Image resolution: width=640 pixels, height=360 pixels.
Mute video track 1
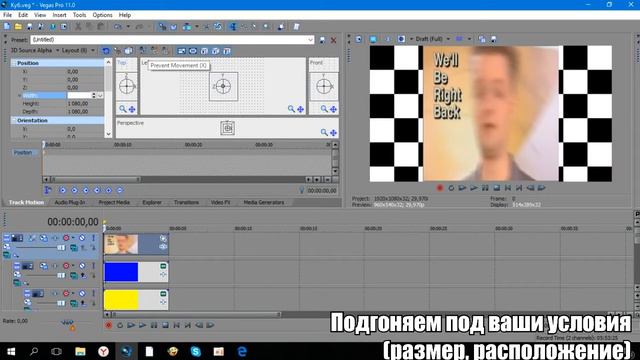82,238
